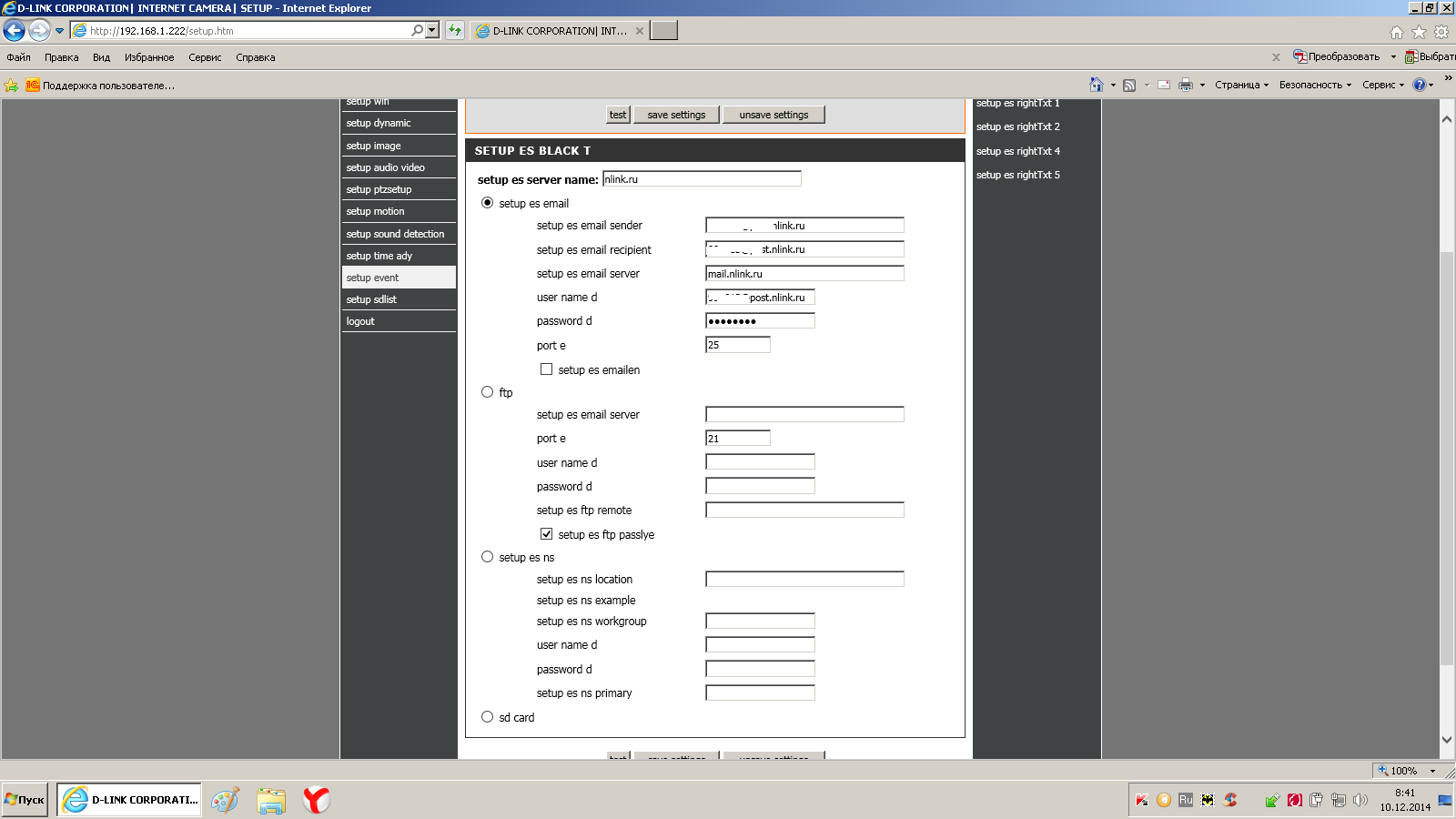Launch Yandex browser from taskbar
Image resolution: width=1456 pixels, height=819 pixels.
(x=316, y=800)
